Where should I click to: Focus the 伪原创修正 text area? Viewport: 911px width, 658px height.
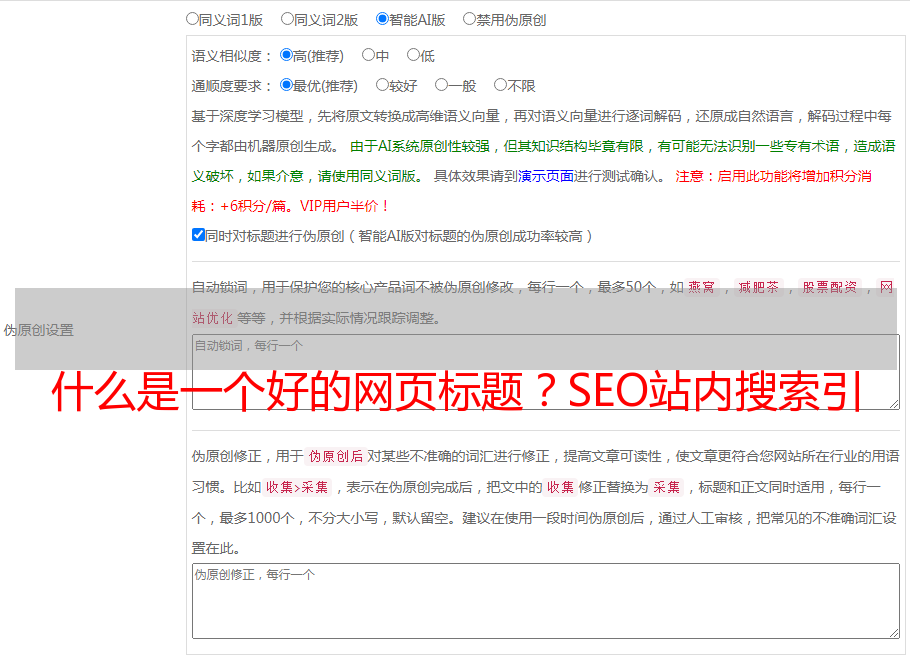coord(545,600)
